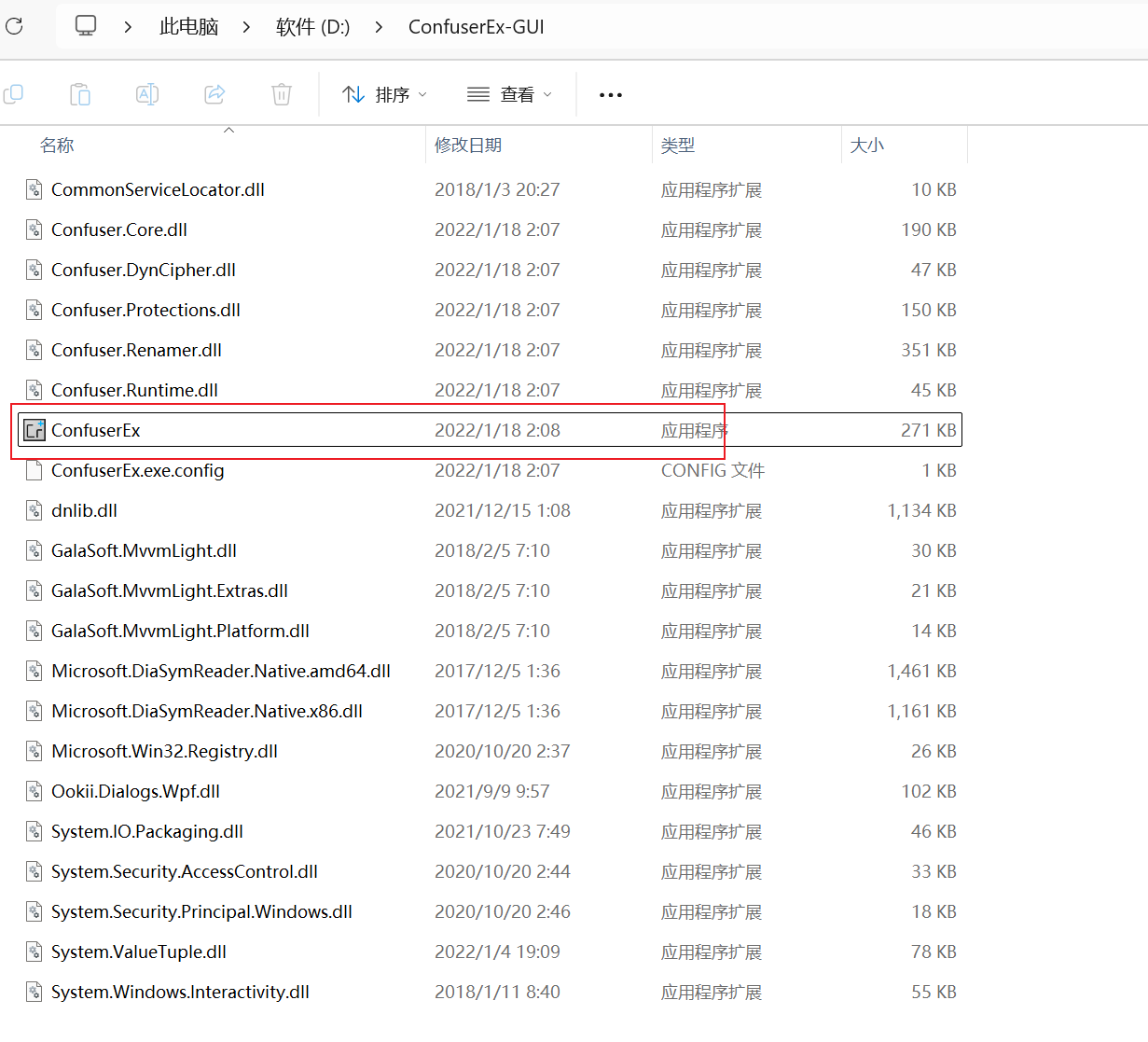This screenshot has height=1042, width=1148.
Task: Click the Confuser.Renamer.dll file icon
Action: pos(35,350)
